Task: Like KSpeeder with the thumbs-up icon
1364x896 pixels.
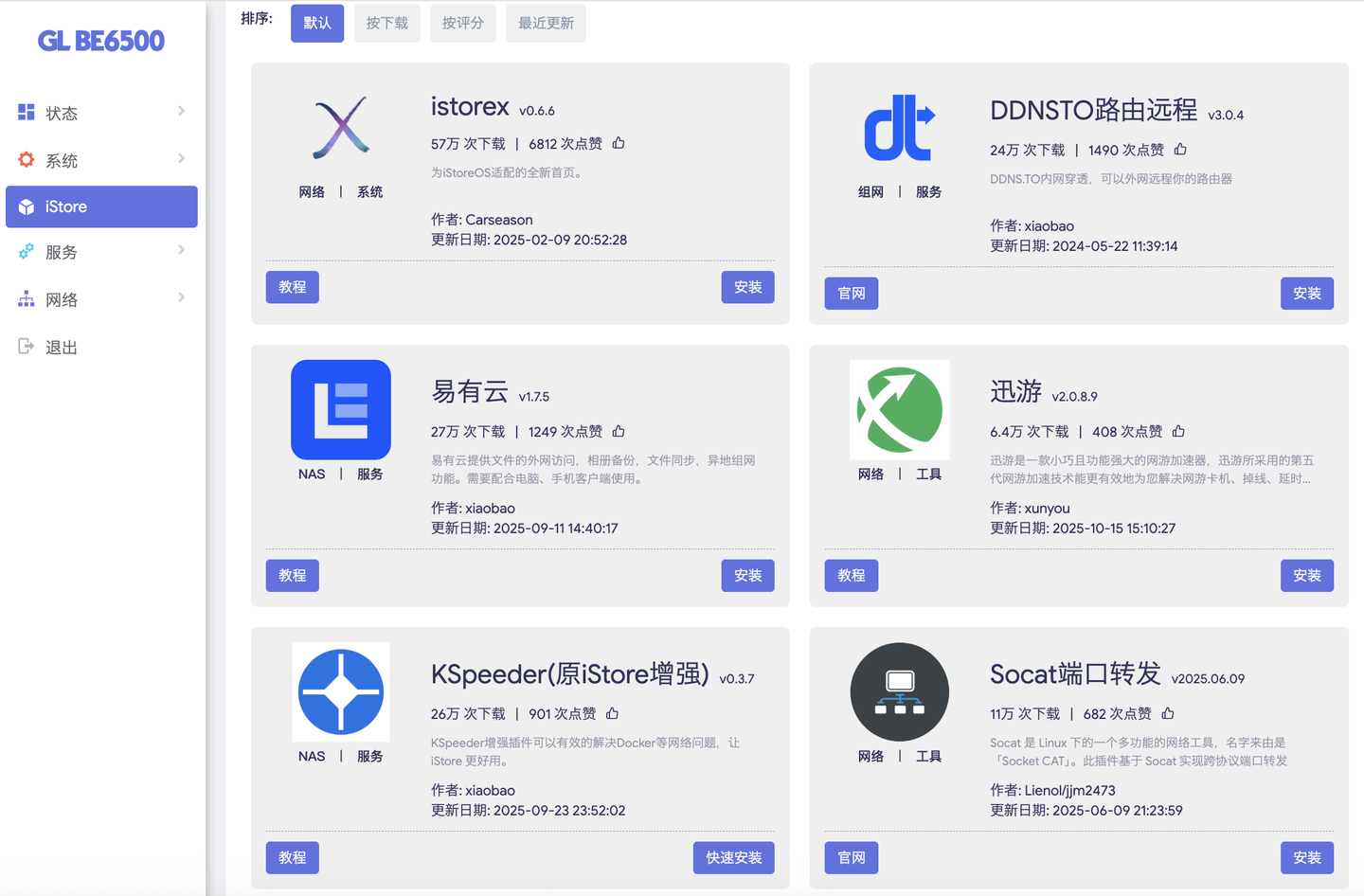Action: click(x=613, y=713)
